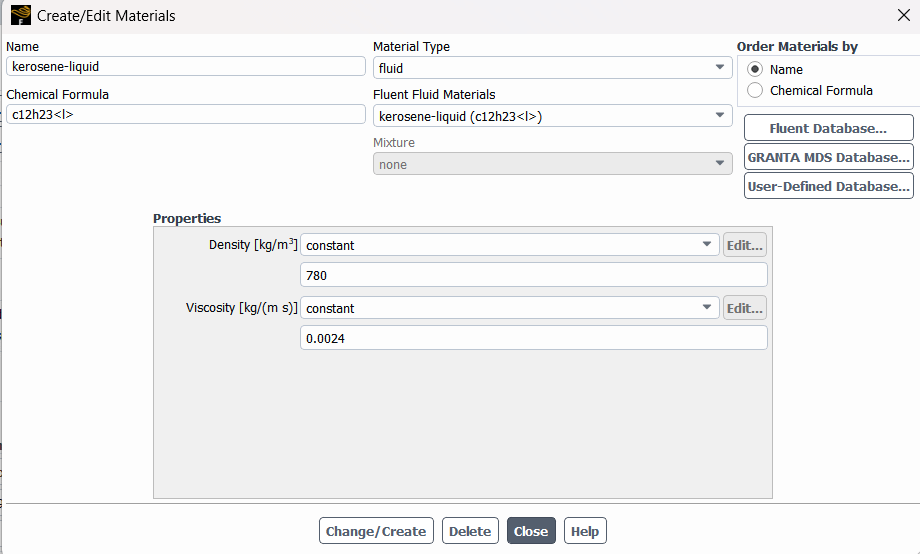The height and width of the screenshot is (554, 920).
Task: Open the Density method dropdown set to constant
Action: [509, 245]
